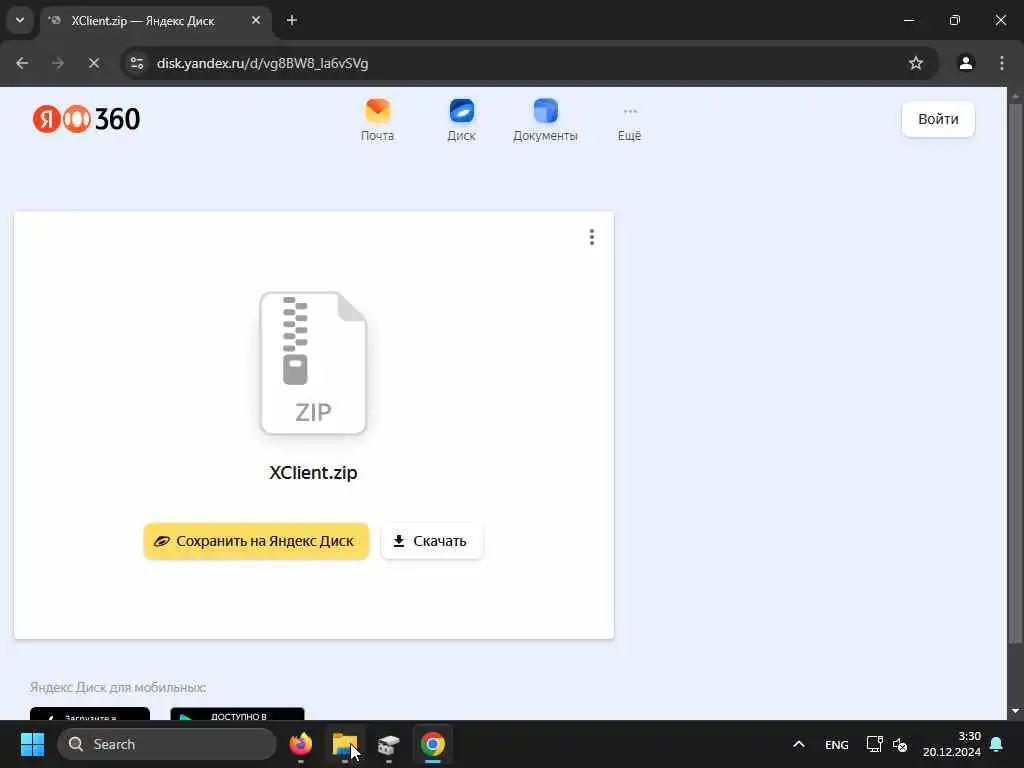Viewport: 1024px width, 768px height.
Task: Select the XClient.zip — Яндекс Диск tab
Action: pos(155,21)
